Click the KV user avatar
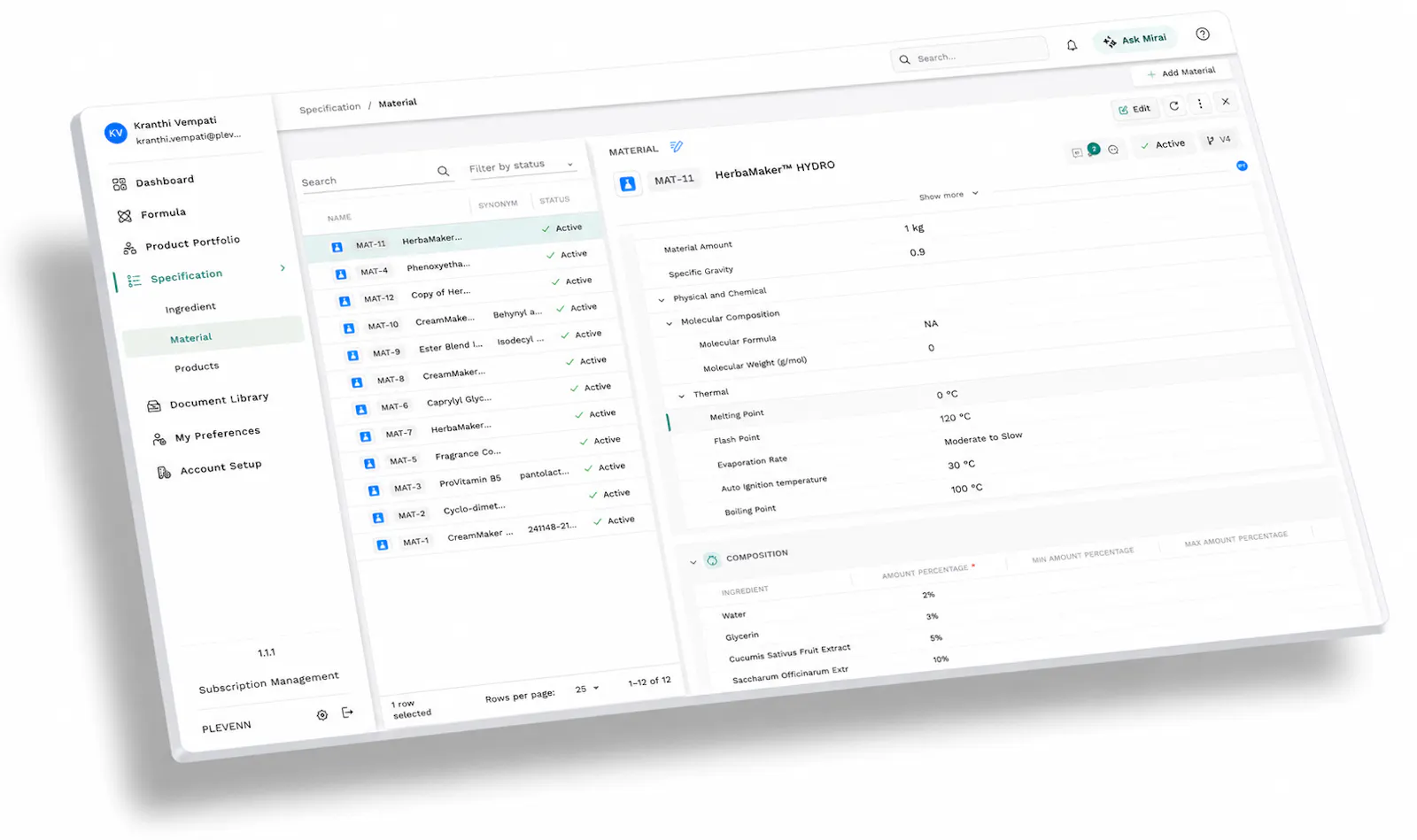 [x=115, y=133]
